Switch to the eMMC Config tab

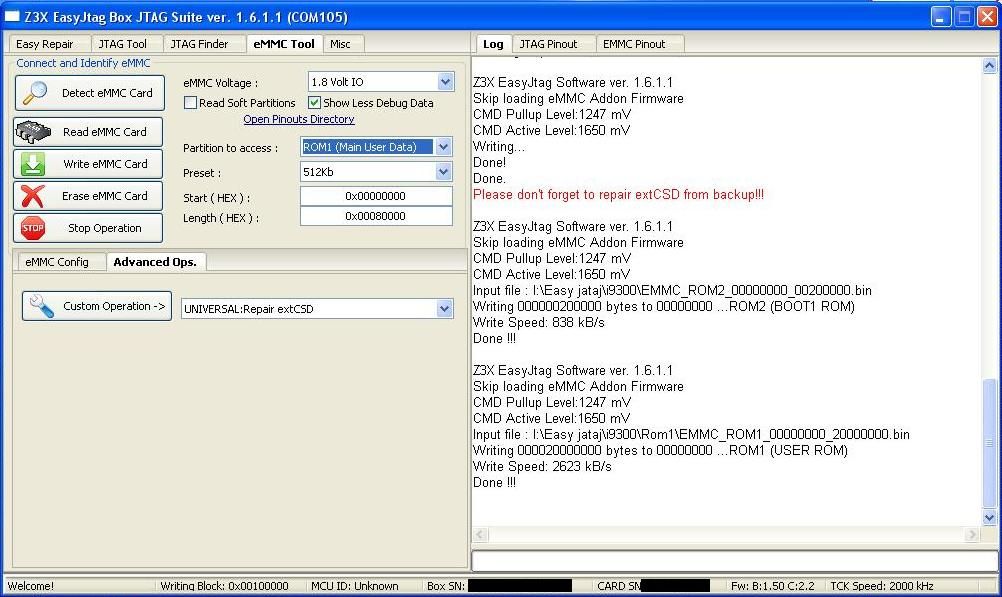[x=57, y=262]
